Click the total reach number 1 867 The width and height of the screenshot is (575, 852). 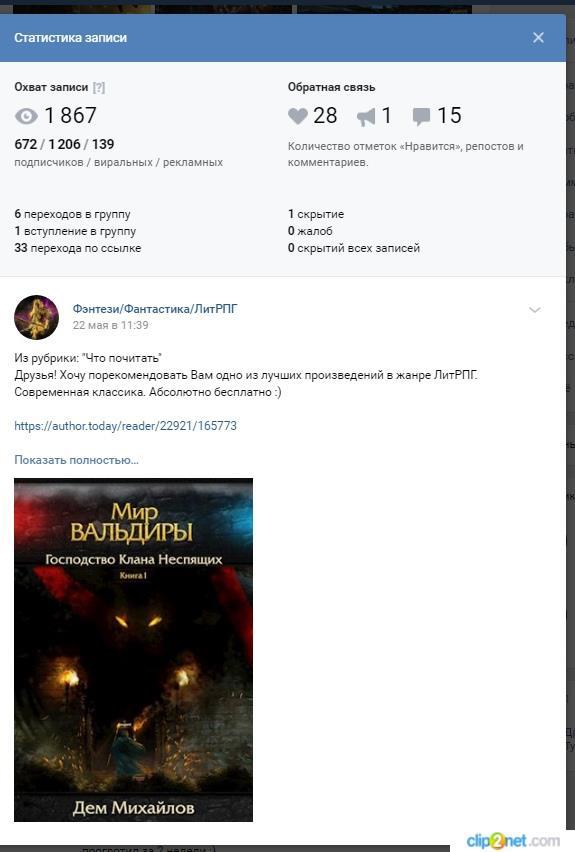pos(71,116)
